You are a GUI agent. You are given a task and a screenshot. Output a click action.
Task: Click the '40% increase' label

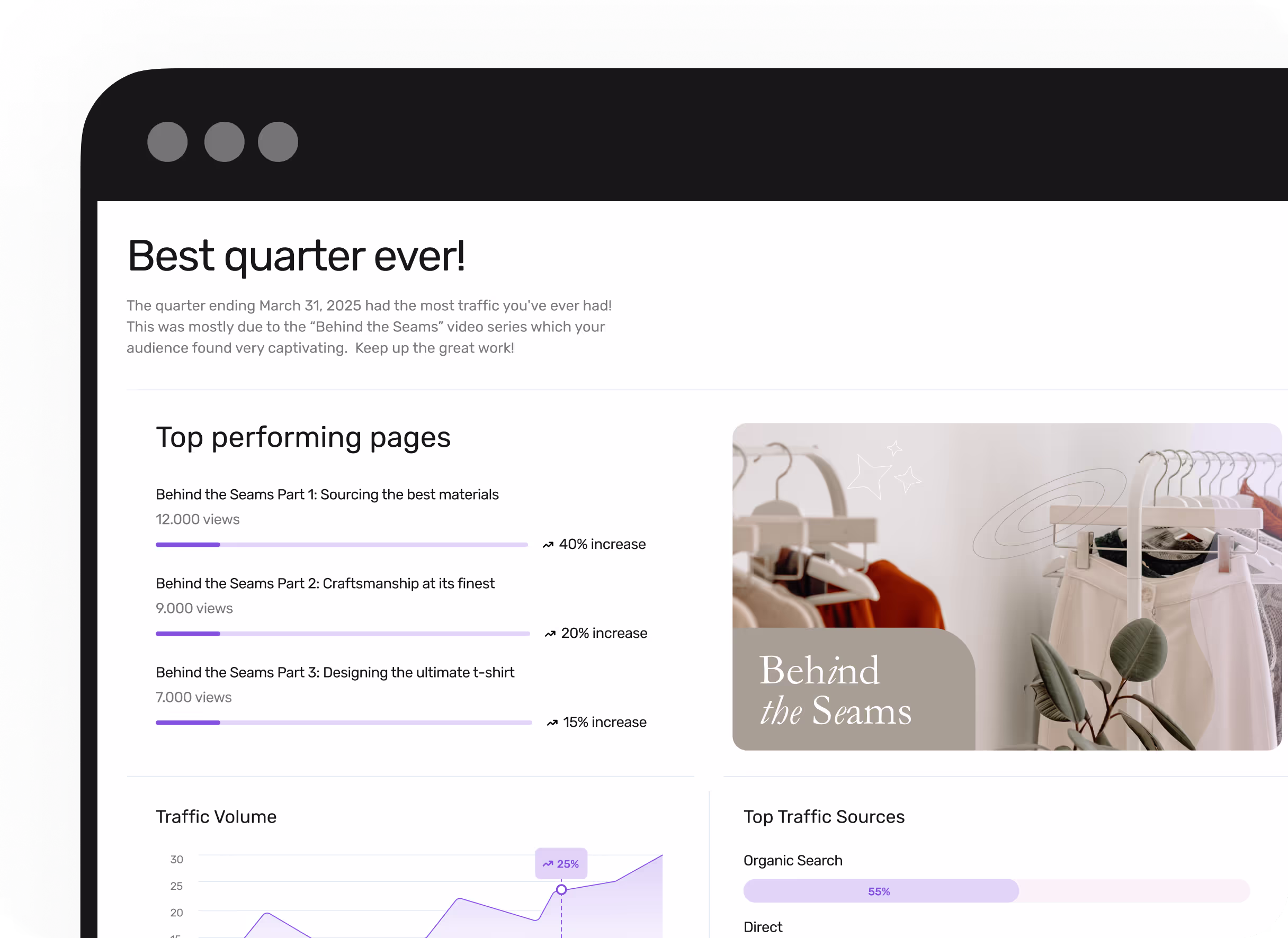click(x=602, y=545)
